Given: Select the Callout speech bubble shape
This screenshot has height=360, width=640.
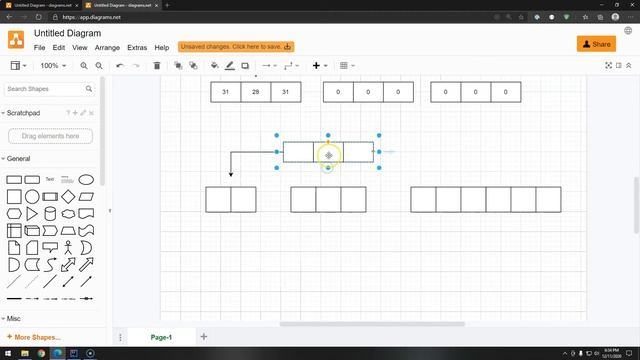Looking at the screenshot, I should point(50,247).
